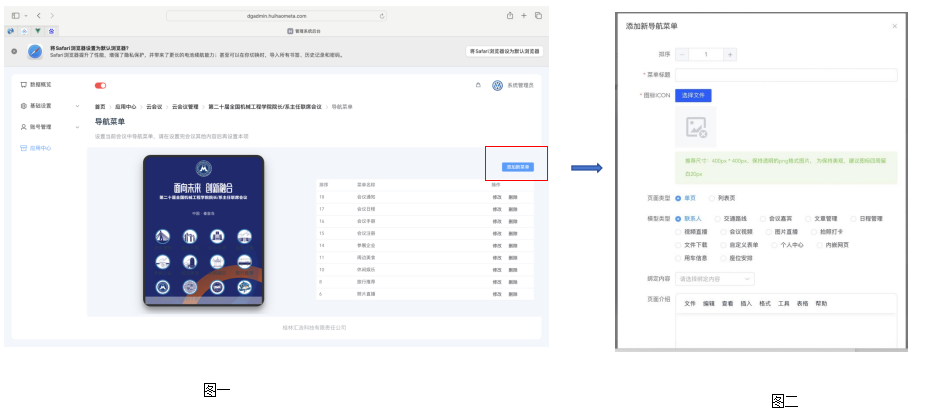The image size is (925, 413).
Task: Open the 表格 editor menu
Action: tap(802, 304)
